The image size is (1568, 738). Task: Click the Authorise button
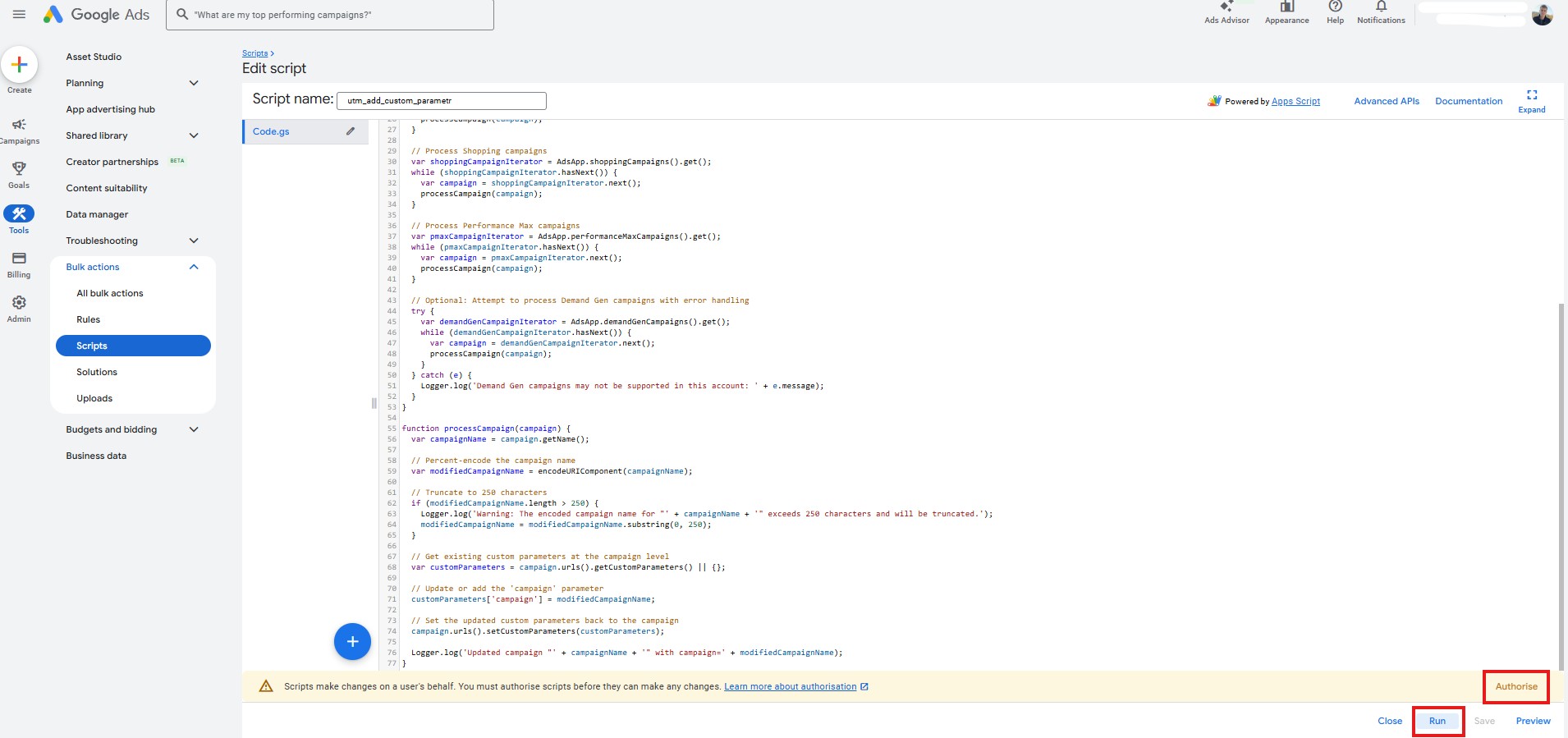1515,686
